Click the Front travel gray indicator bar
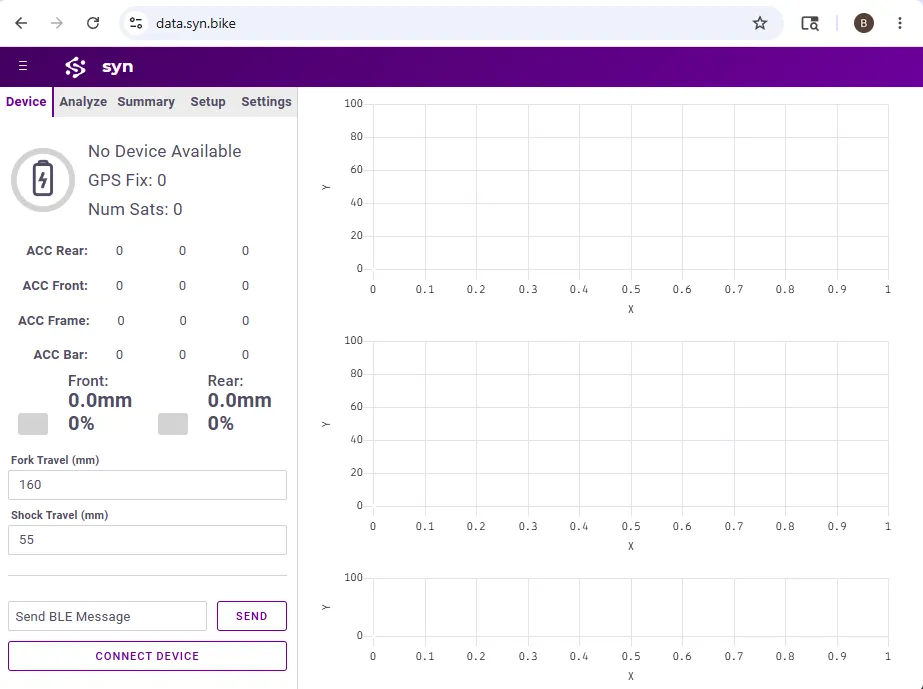923x689 pixels. tap(33, 423)
